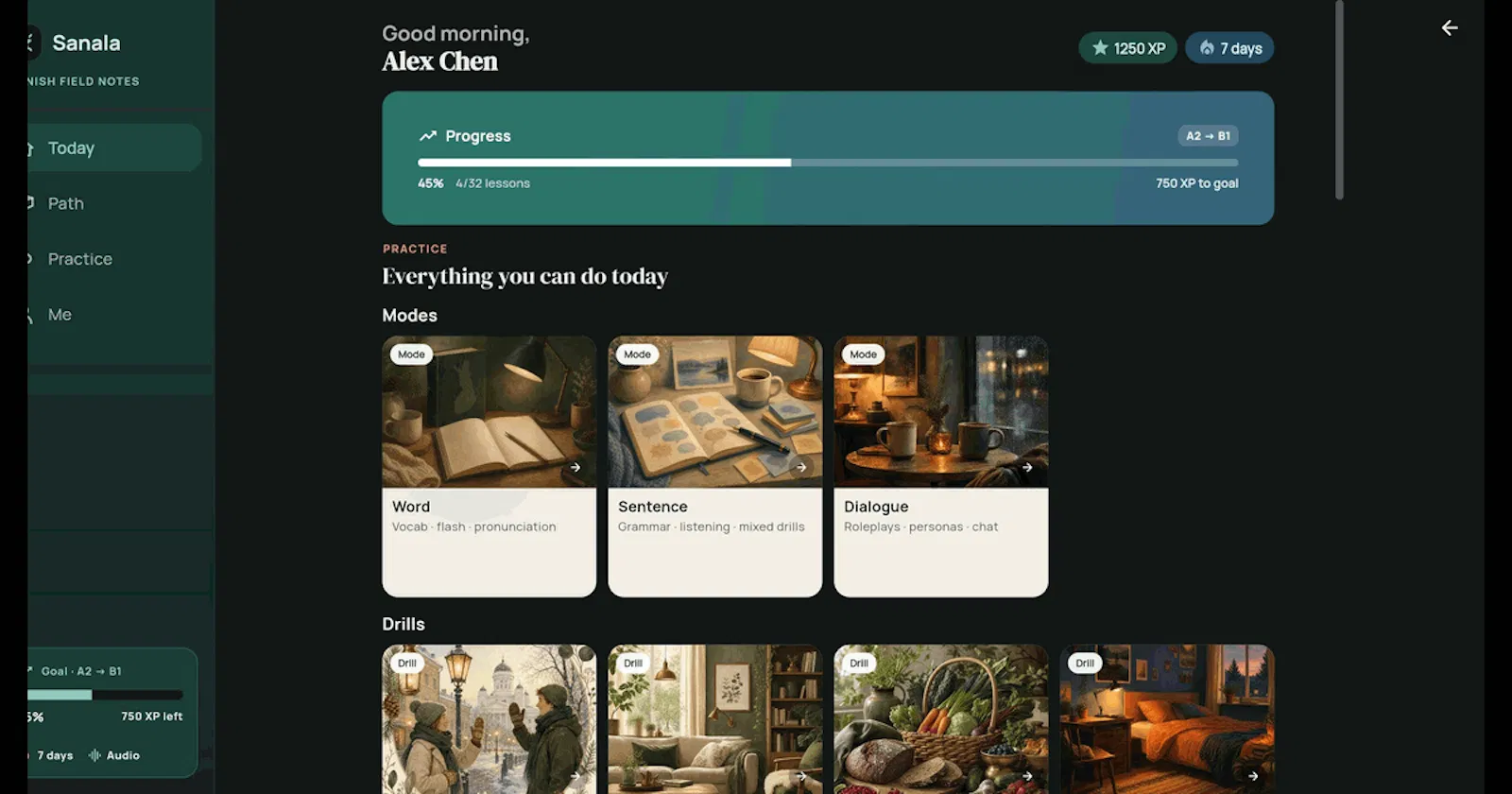
Task: Open the Sentence mode card title
Action: 653,507
